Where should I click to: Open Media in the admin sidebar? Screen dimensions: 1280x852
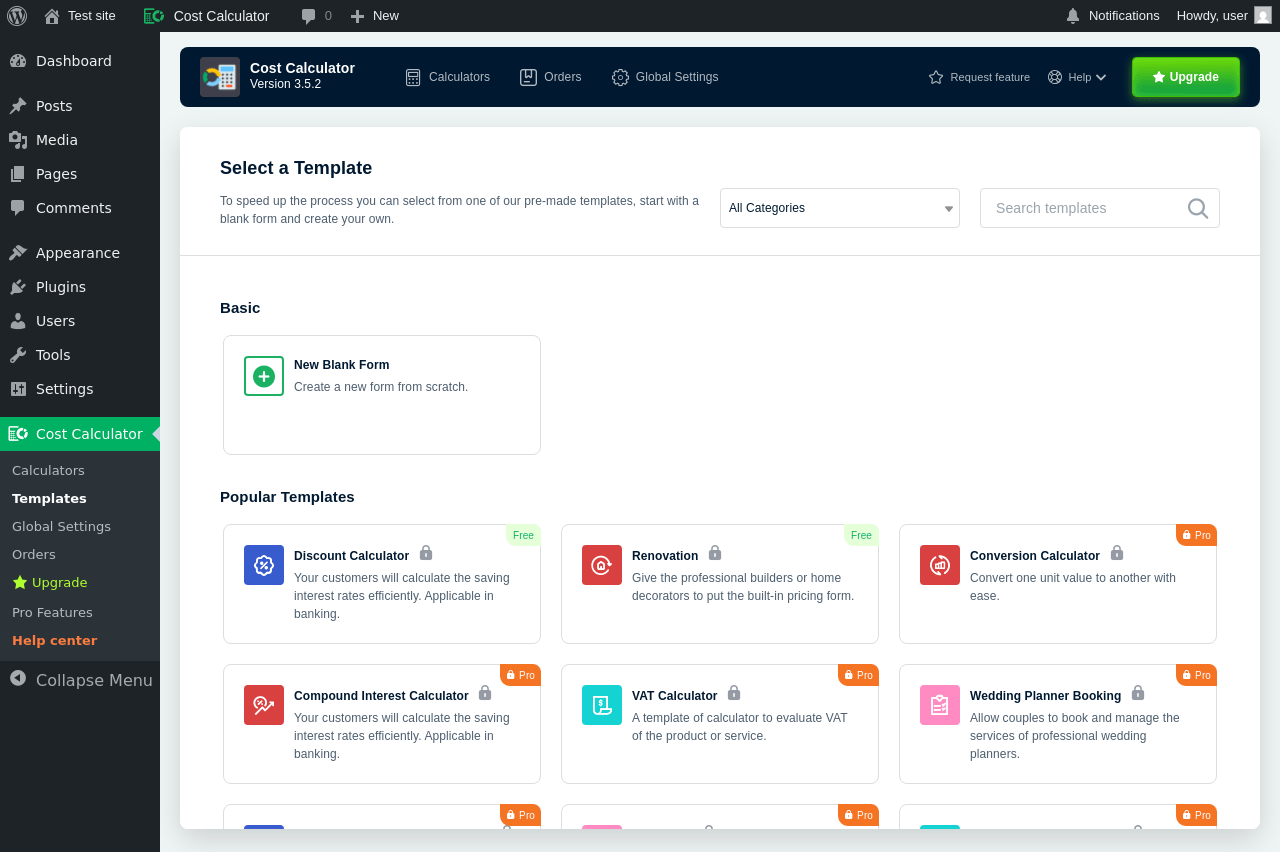click(x=80, y=140)
